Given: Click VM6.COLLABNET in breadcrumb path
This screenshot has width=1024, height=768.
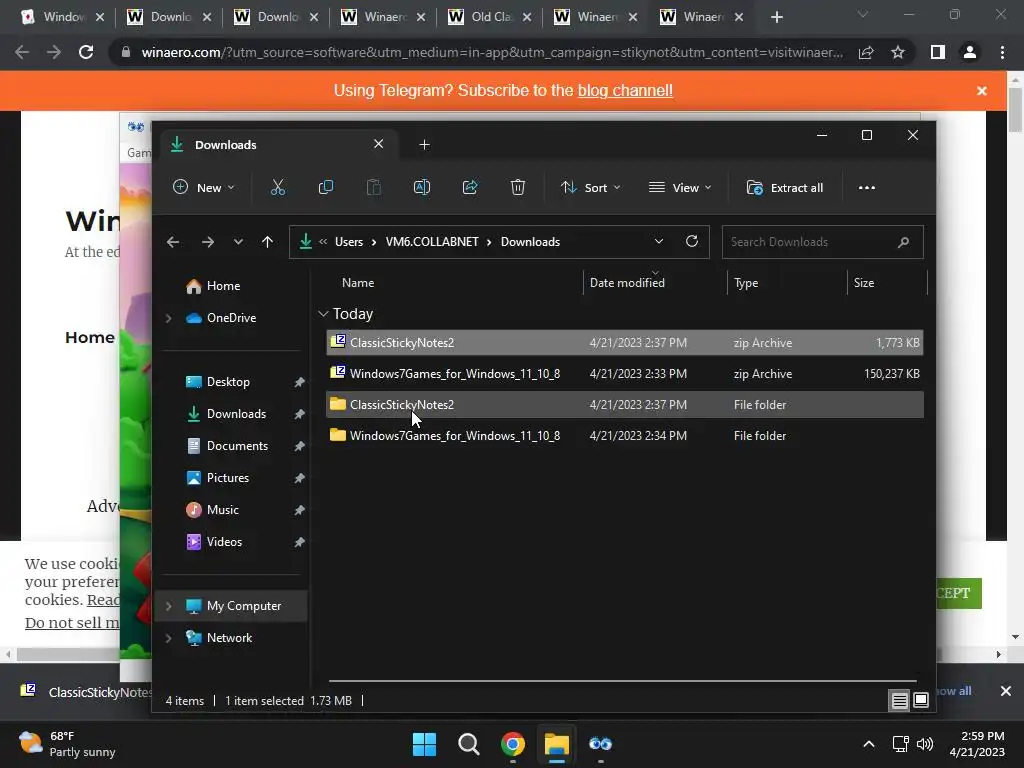Looking at the screenshot, I should click(x=432, y=242).
